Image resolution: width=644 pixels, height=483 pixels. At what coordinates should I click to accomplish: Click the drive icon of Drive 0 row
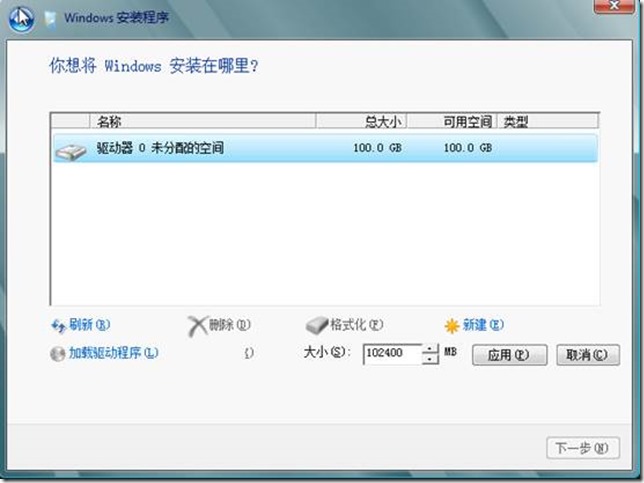click(x=71, y=151)
